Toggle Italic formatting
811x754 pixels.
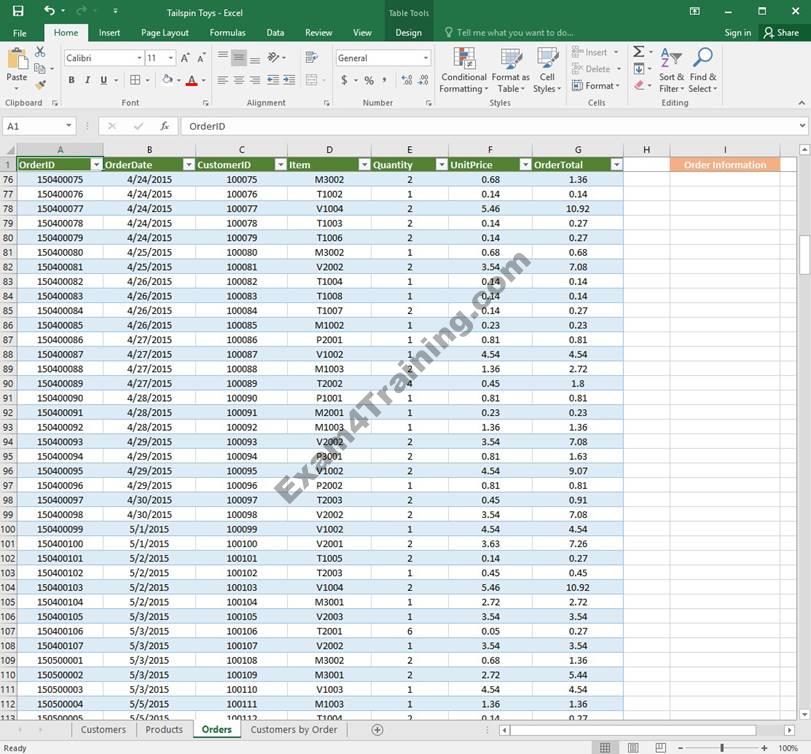(x=87, y=80)
